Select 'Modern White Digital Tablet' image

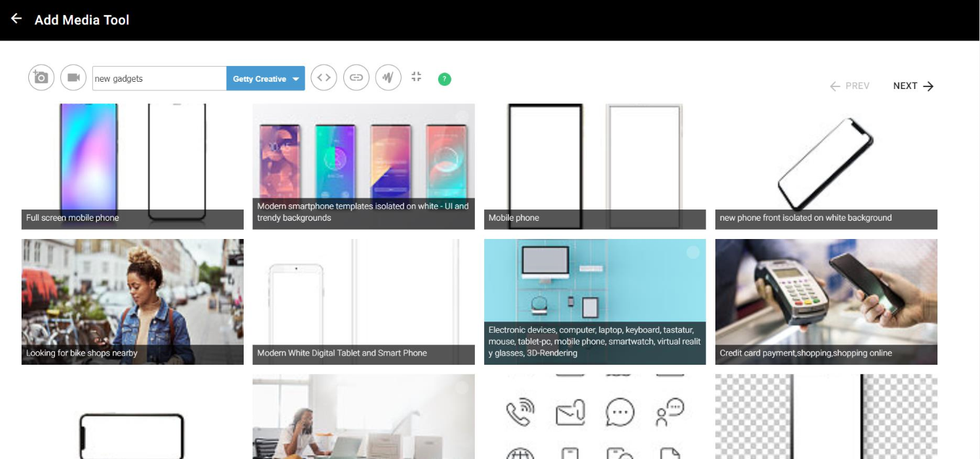(363, 300)
